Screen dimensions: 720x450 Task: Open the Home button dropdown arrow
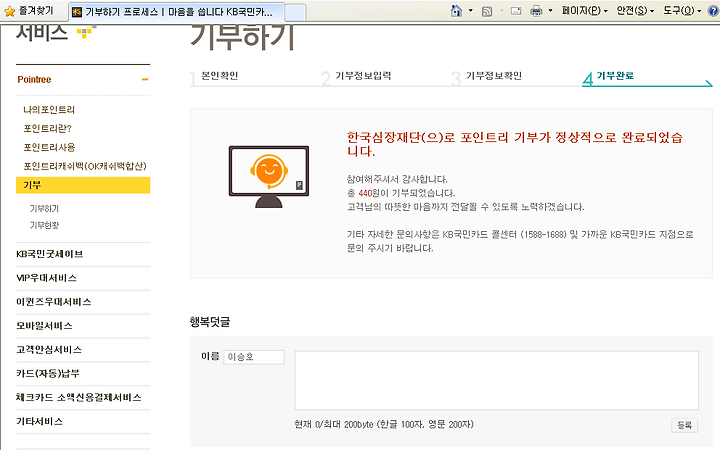[471, 11]
